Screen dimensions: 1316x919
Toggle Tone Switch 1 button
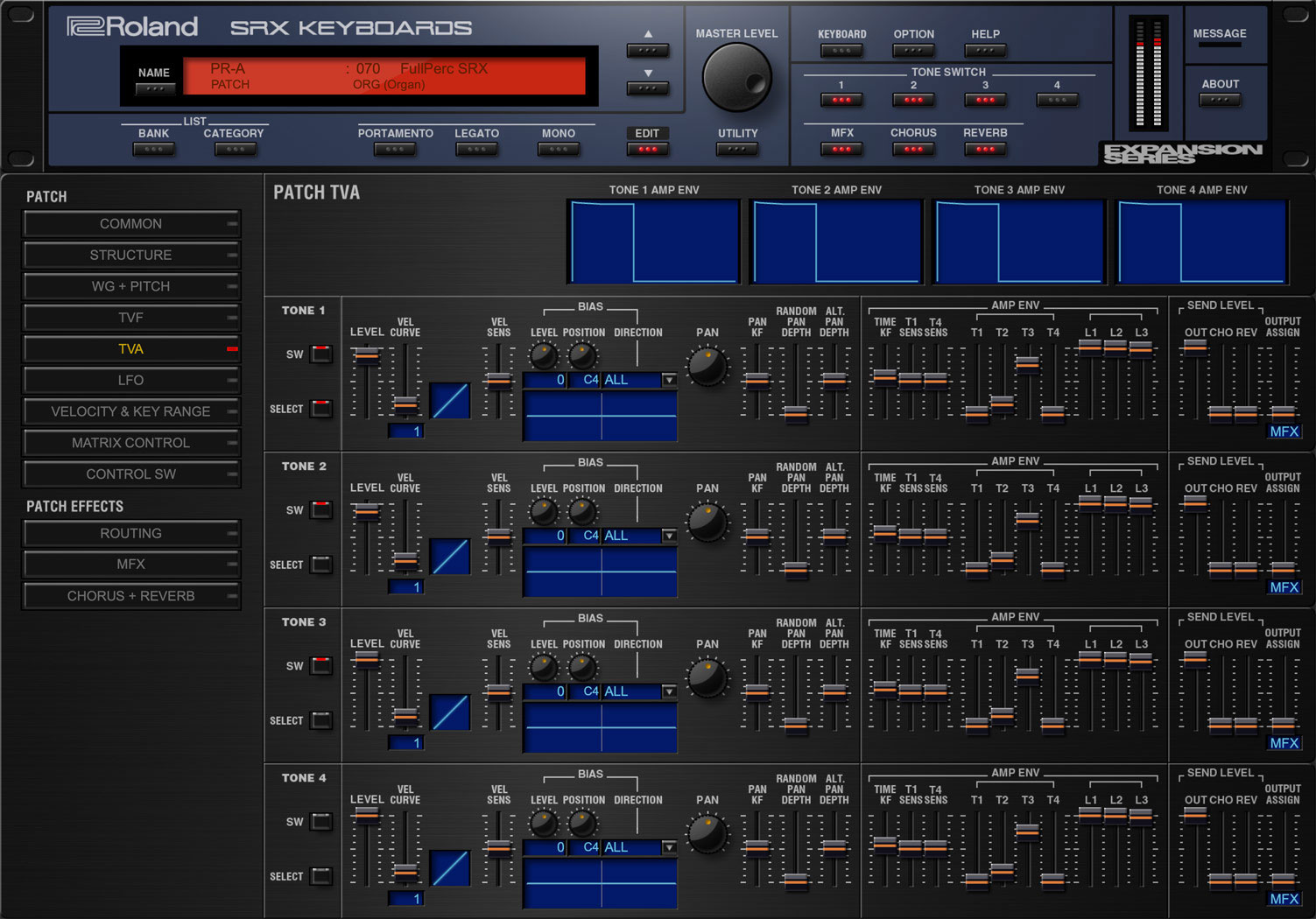(x=841, y=100)
